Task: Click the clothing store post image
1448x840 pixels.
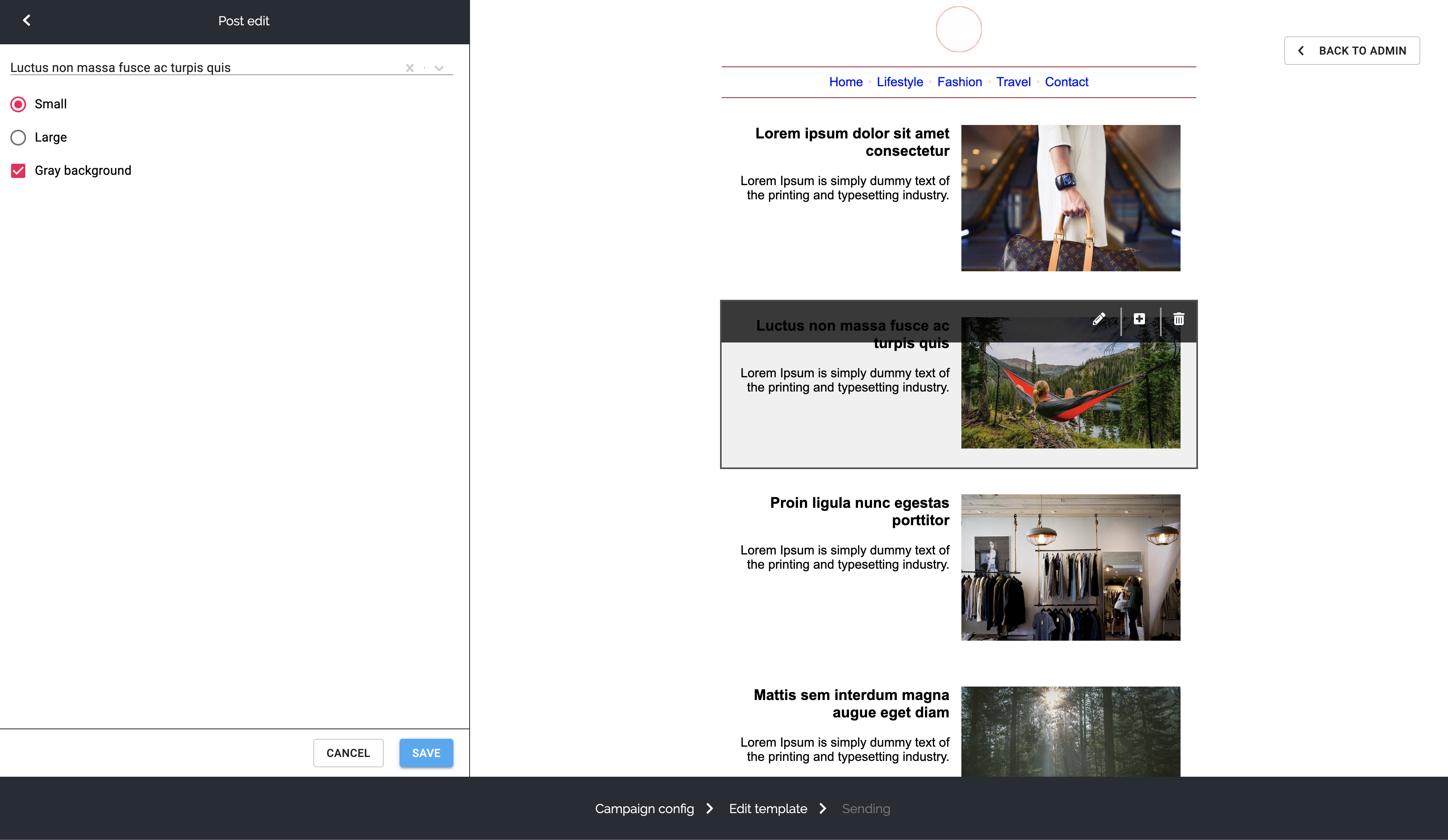Action: (x=1071, y=567)
